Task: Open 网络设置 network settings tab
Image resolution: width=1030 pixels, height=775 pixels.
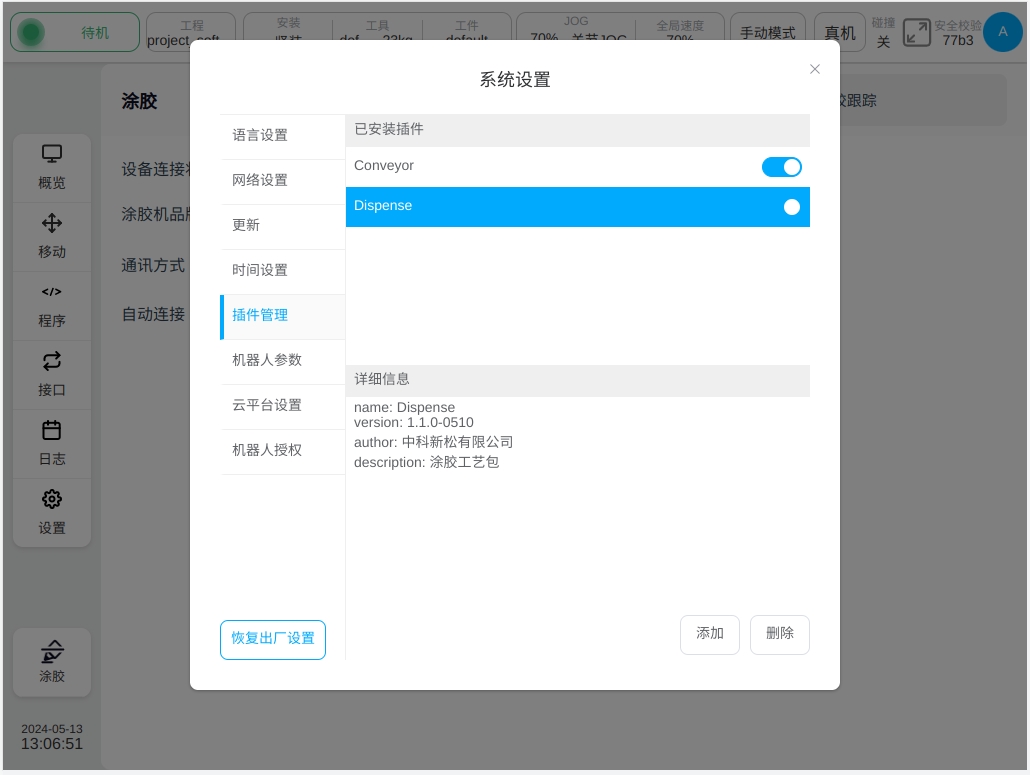Action: click(260, 180)
